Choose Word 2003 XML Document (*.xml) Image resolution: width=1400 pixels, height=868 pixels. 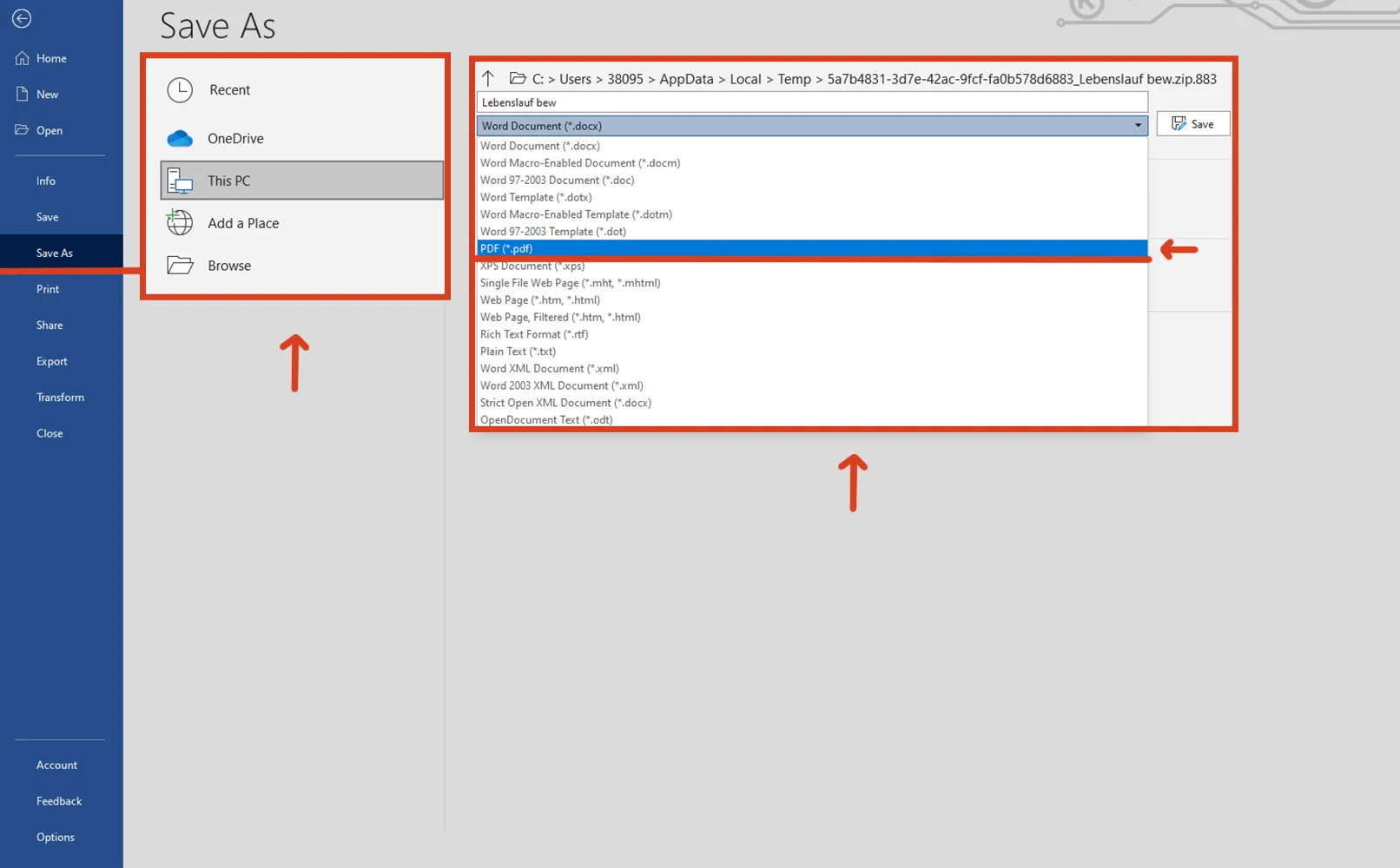pyautogui.click(x=812, y=385)
